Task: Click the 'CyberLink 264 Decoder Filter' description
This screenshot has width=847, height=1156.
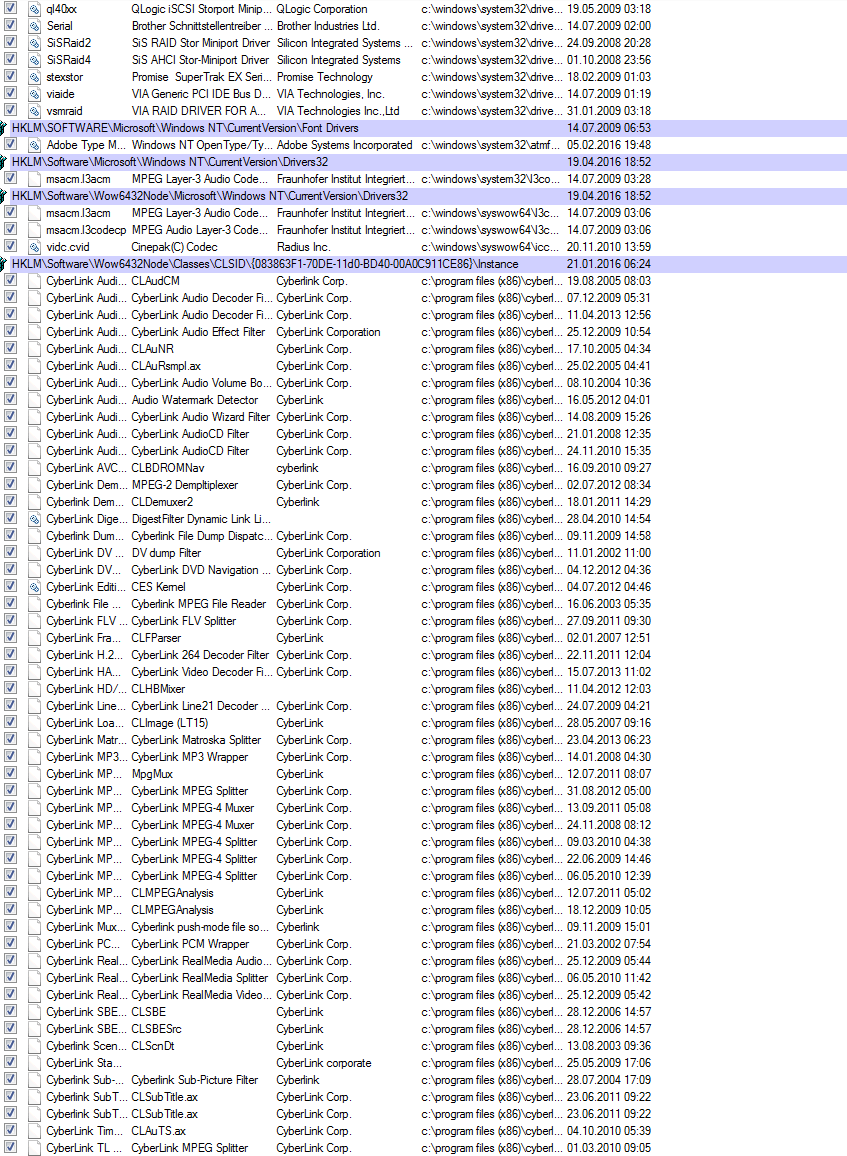Action: 200,655
